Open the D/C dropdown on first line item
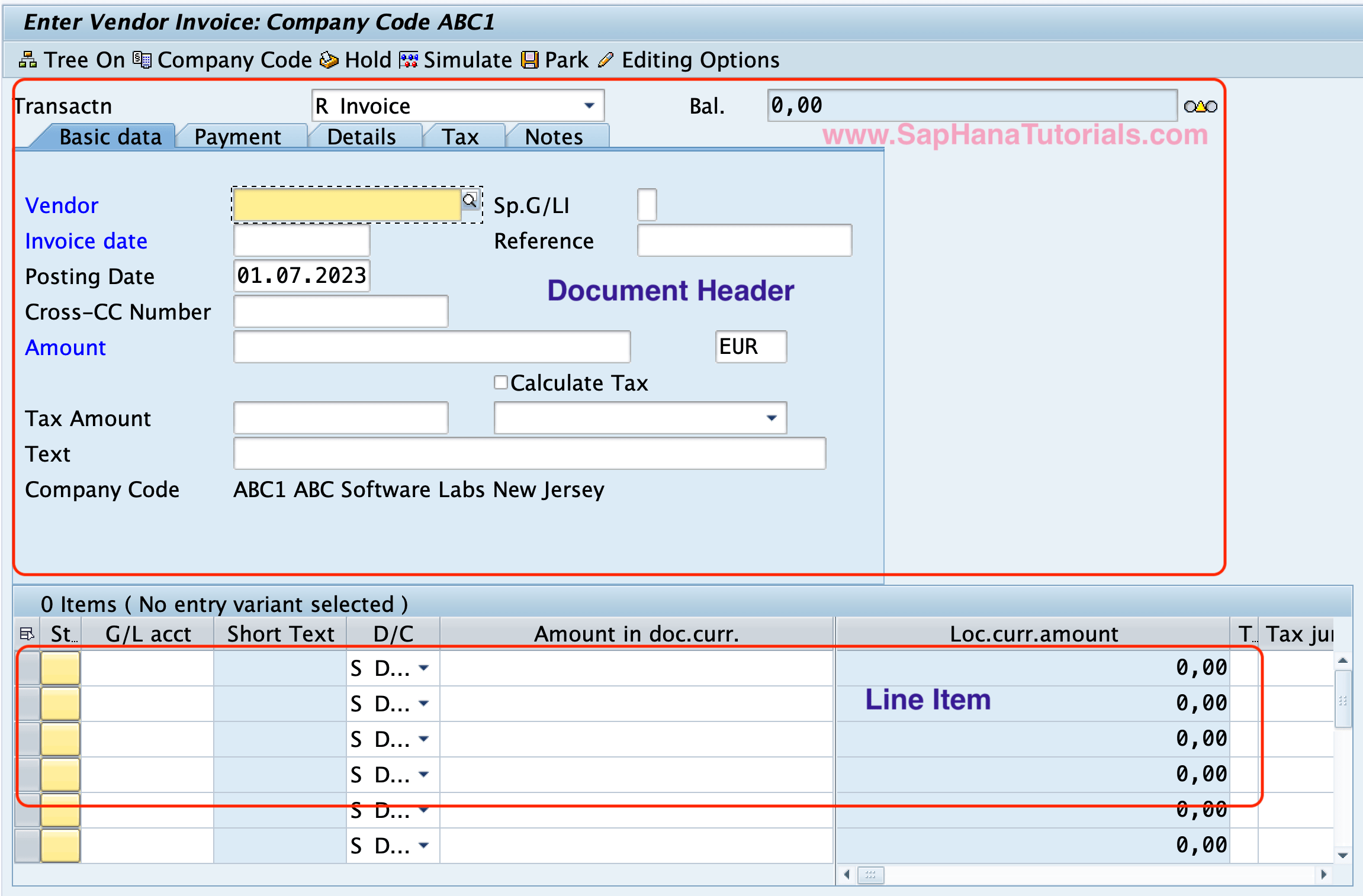 coord(424,668)
